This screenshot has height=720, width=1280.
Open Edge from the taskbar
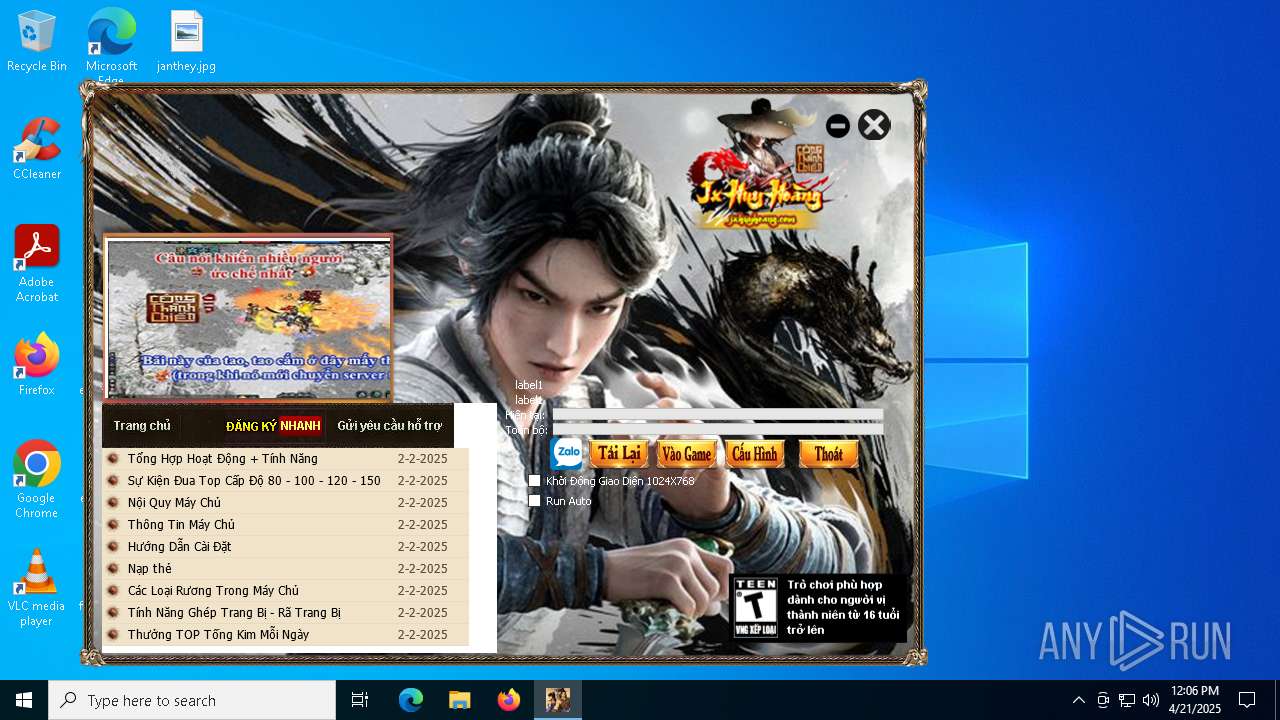click(411, 700)
